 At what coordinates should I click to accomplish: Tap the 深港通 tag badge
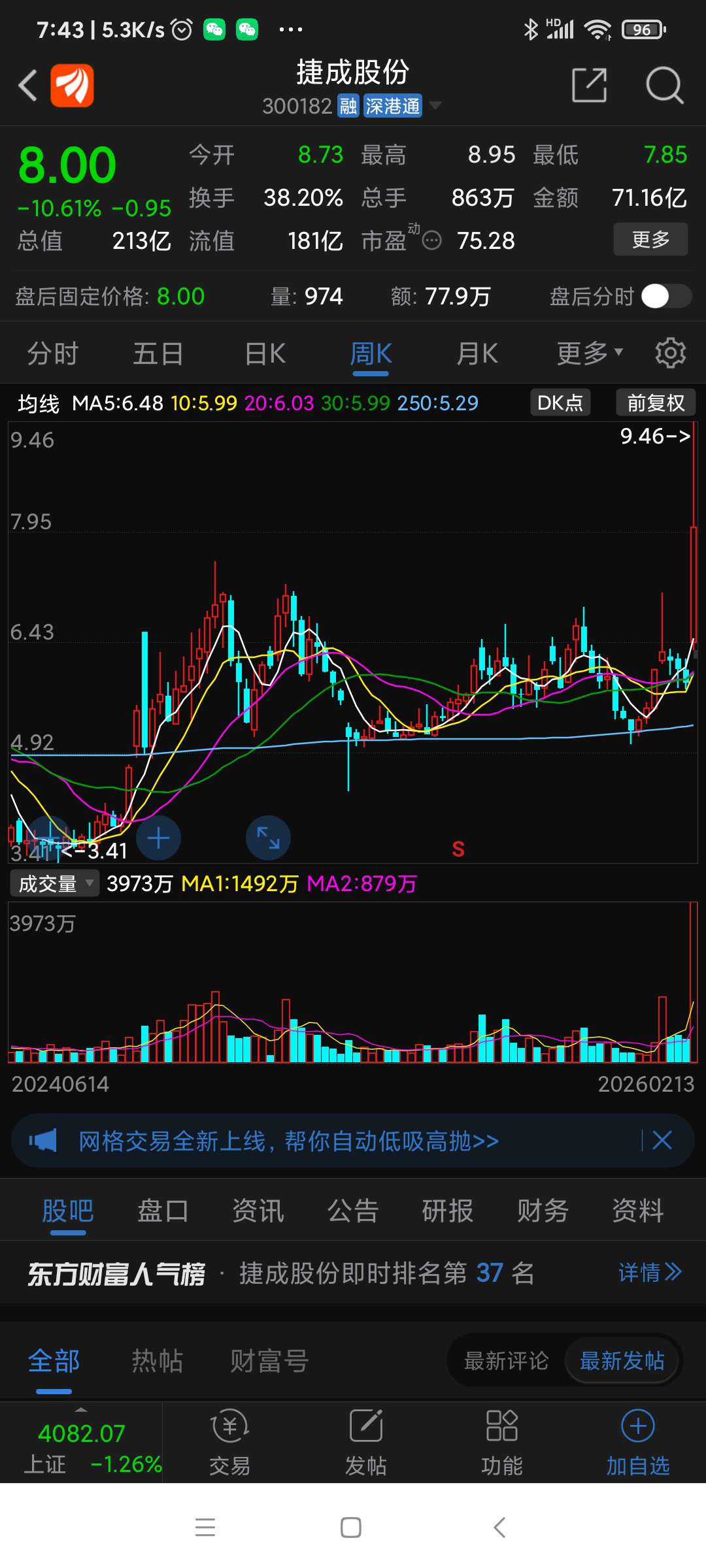pyautogui.click(x=393, y=106)
